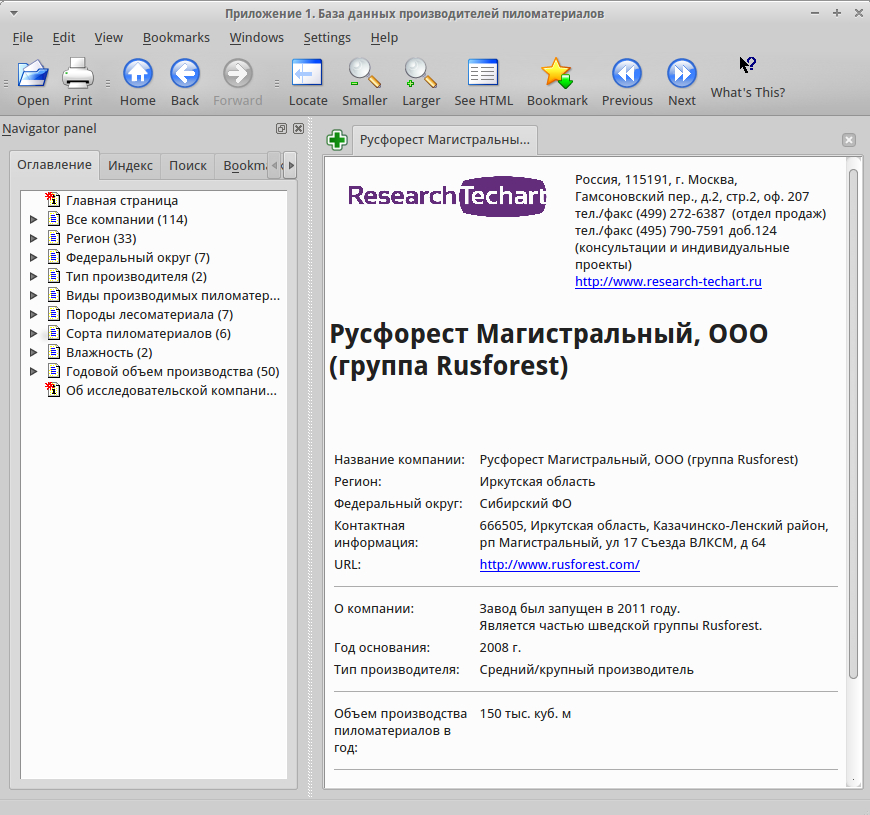Open the window menu in the title bar
The image size is (870, 815).
[14, 13]
